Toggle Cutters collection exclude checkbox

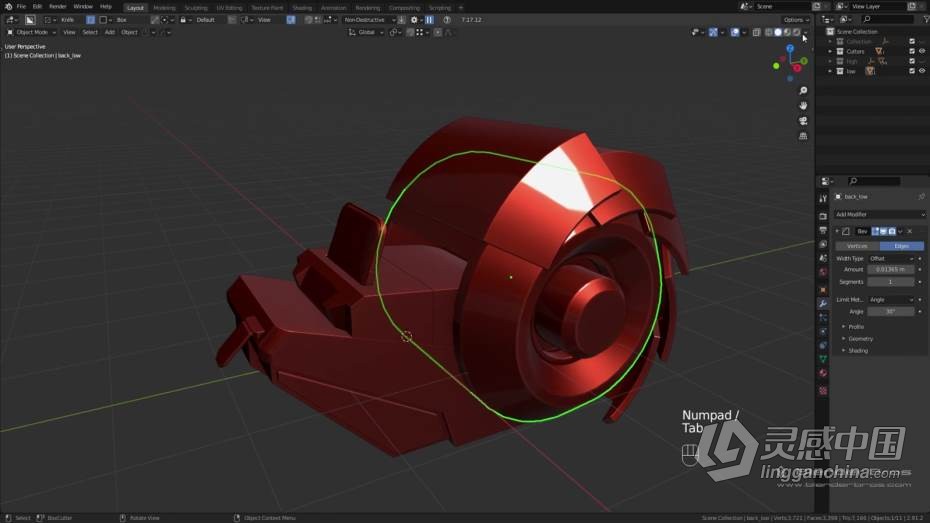pos(912,52)
